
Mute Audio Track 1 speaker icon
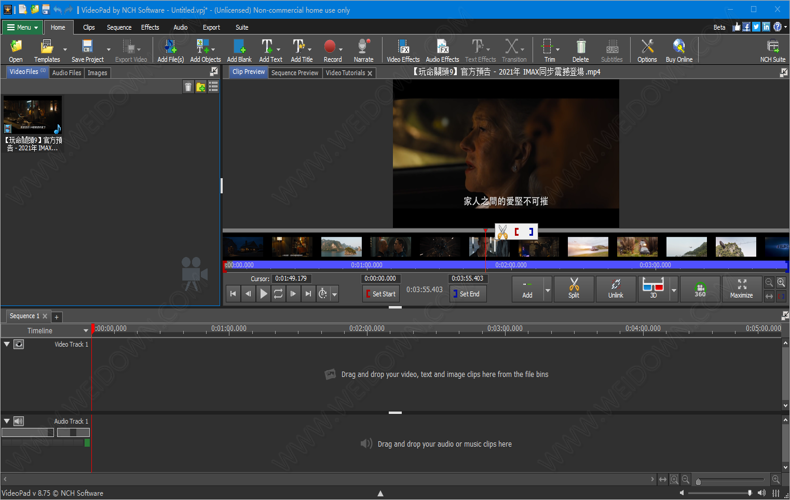[19, 421]
